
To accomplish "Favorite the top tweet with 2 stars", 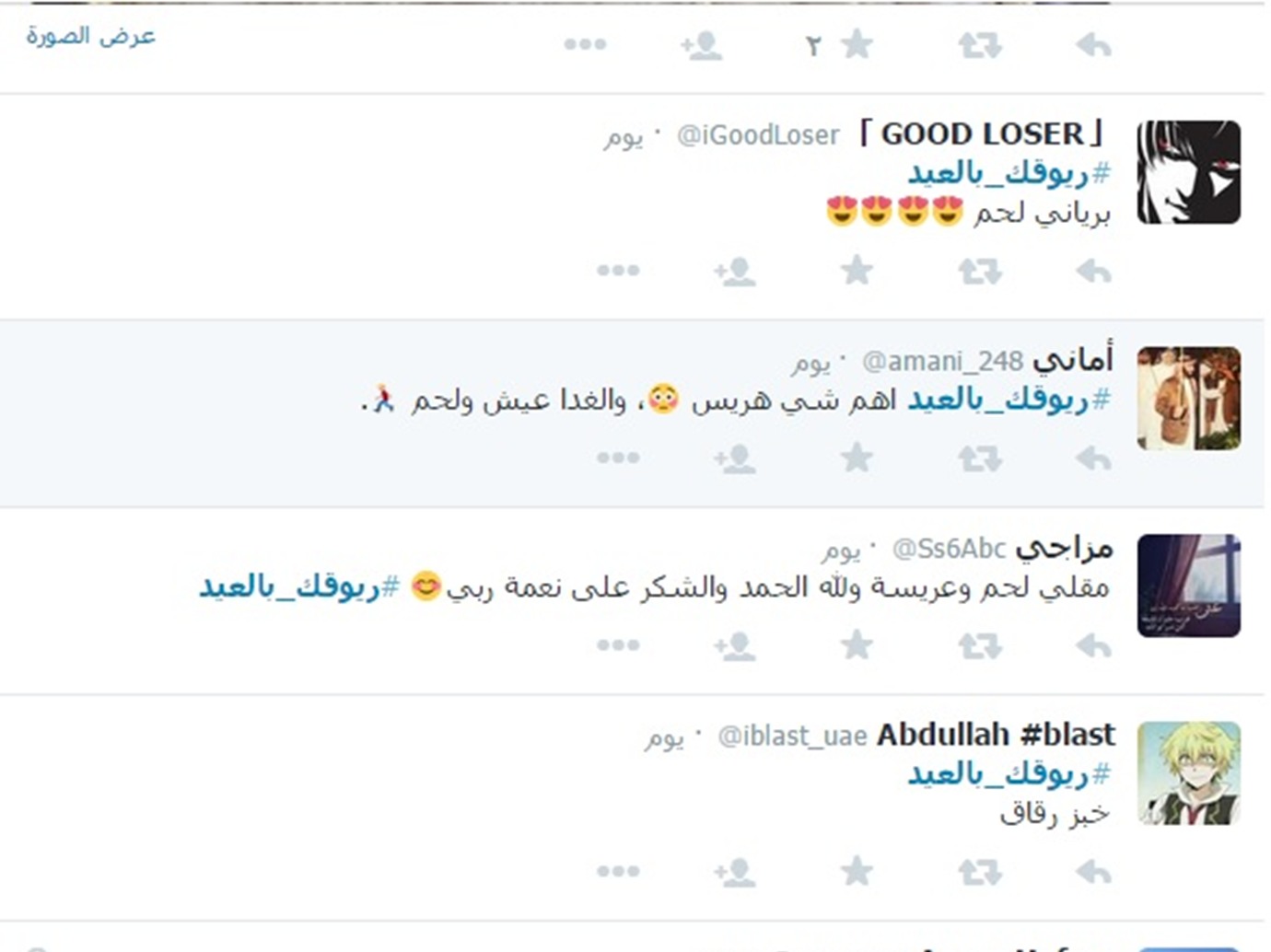I will coord(857,43).
